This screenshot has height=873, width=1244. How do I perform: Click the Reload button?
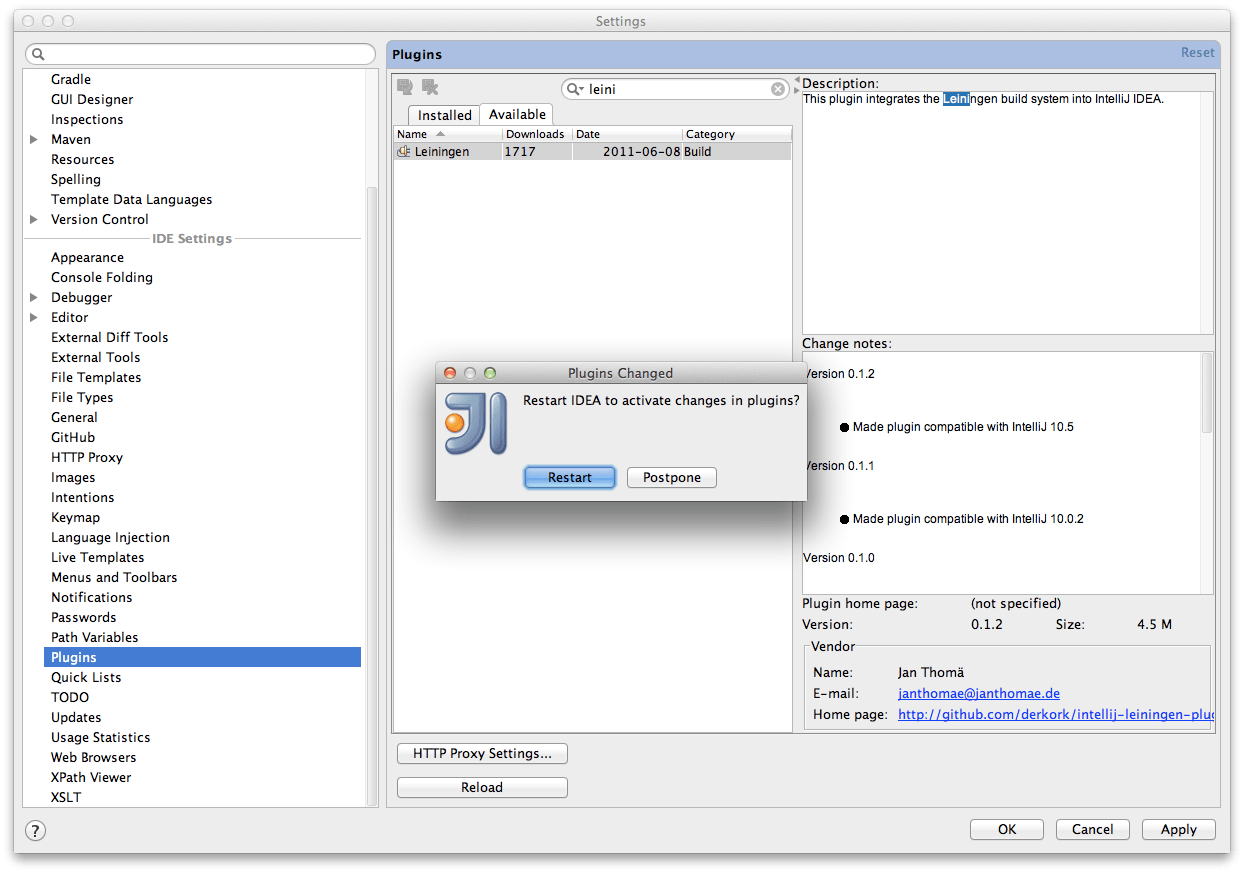(x=482, y=787)
